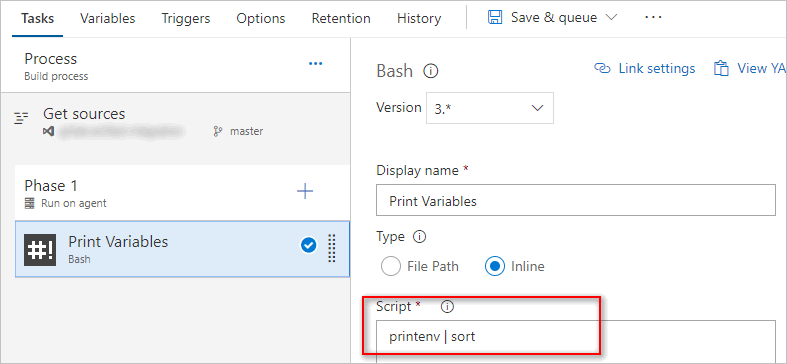Screen dimensions: 787x364
Task: Open the Options tab
Action: [260, 19]
